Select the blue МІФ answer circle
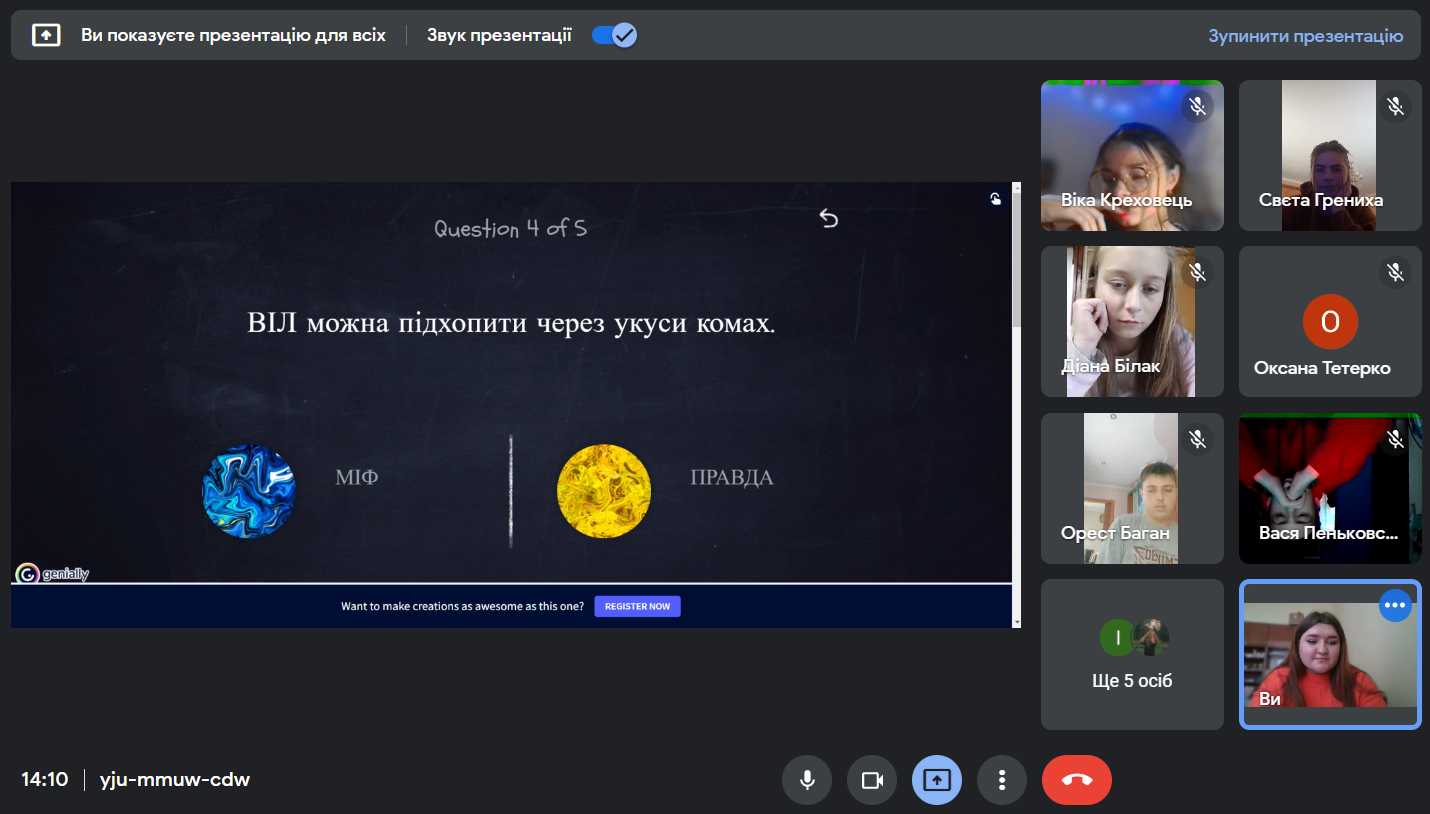Image resolution: width=1430 pixels, height=814 pixels. pyautogui.click(x=249, y=491)
